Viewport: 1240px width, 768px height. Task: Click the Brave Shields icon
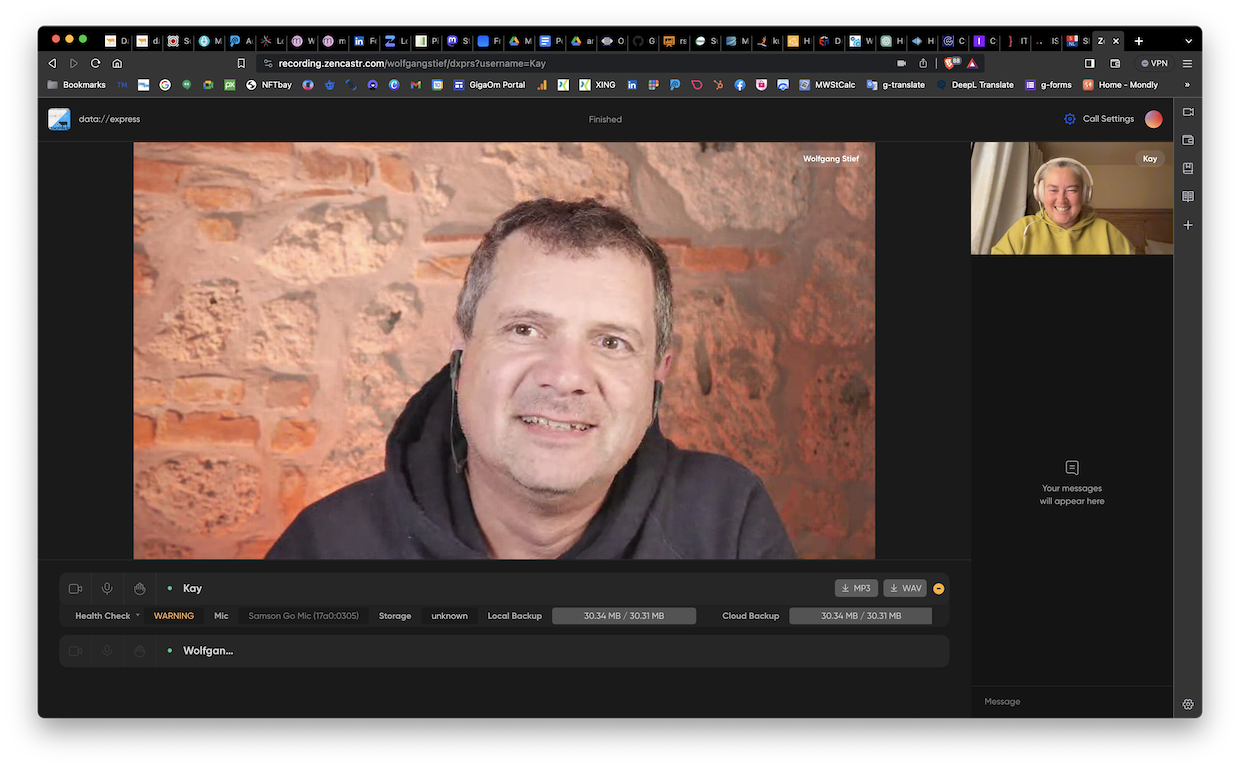951,63
